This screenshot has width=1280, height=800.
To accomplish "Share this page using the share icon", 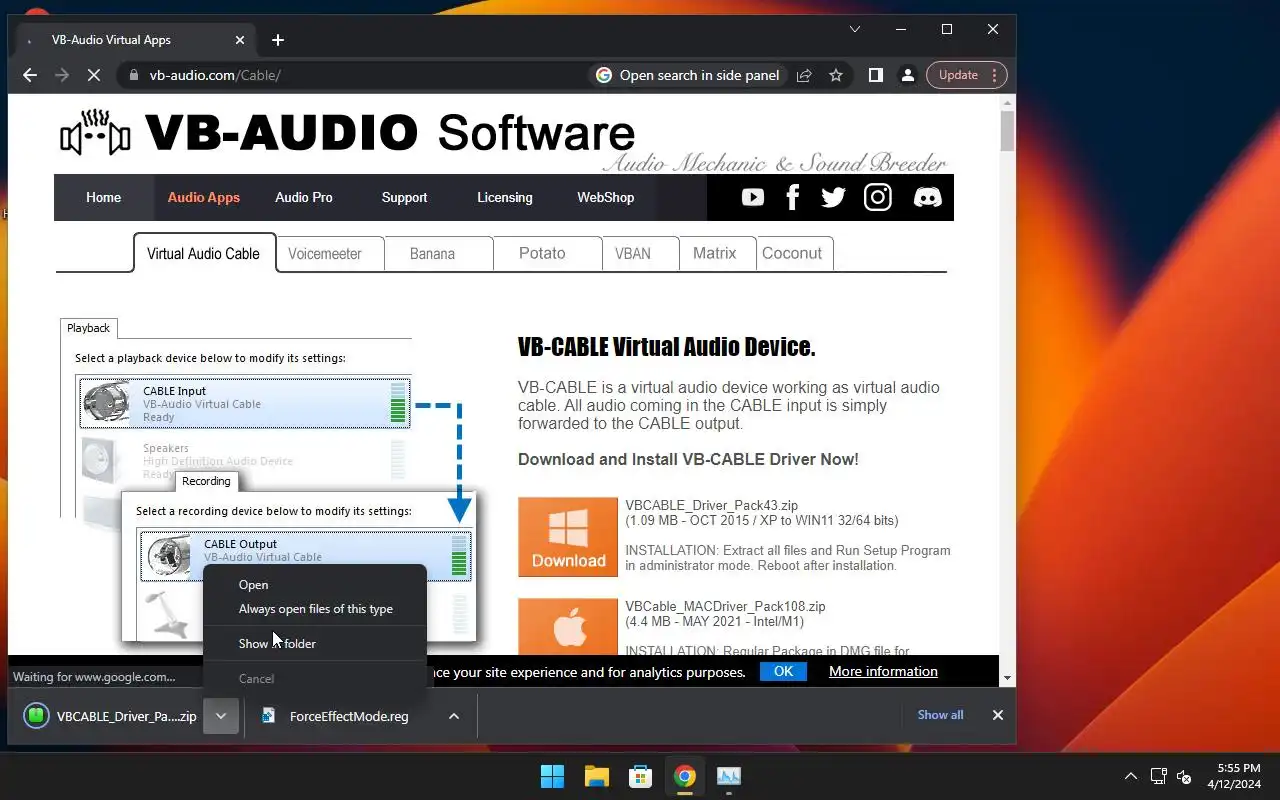I will [x=804, y=75].
